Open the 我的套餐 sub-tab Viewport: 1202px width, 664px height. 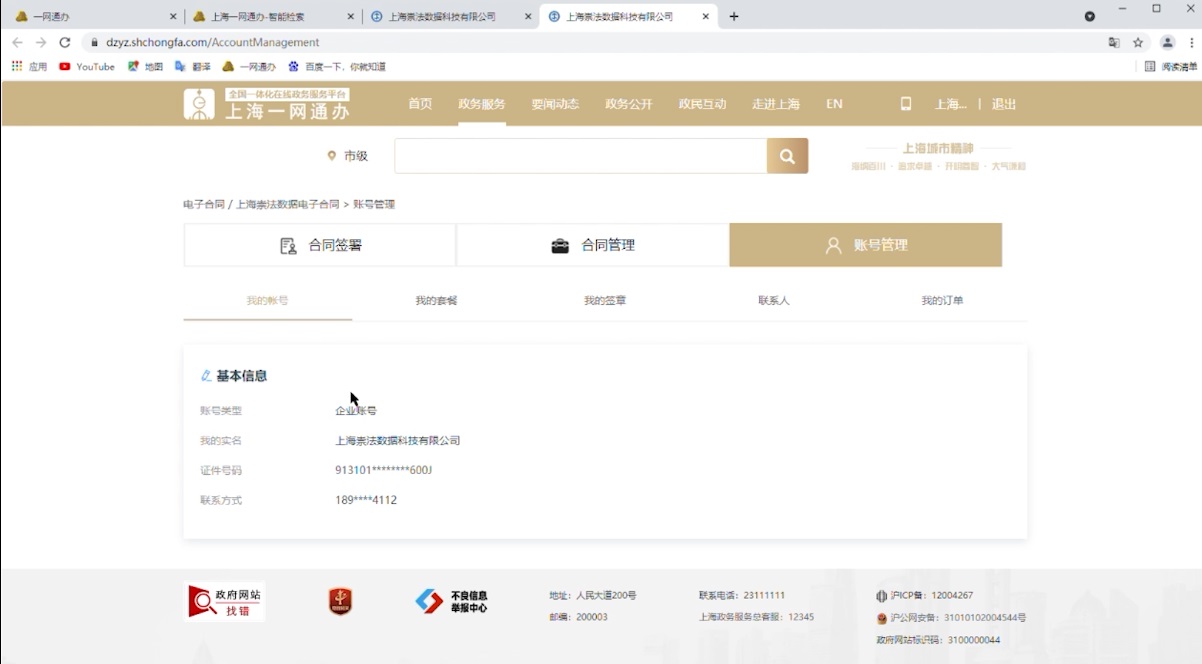[436, 301]
